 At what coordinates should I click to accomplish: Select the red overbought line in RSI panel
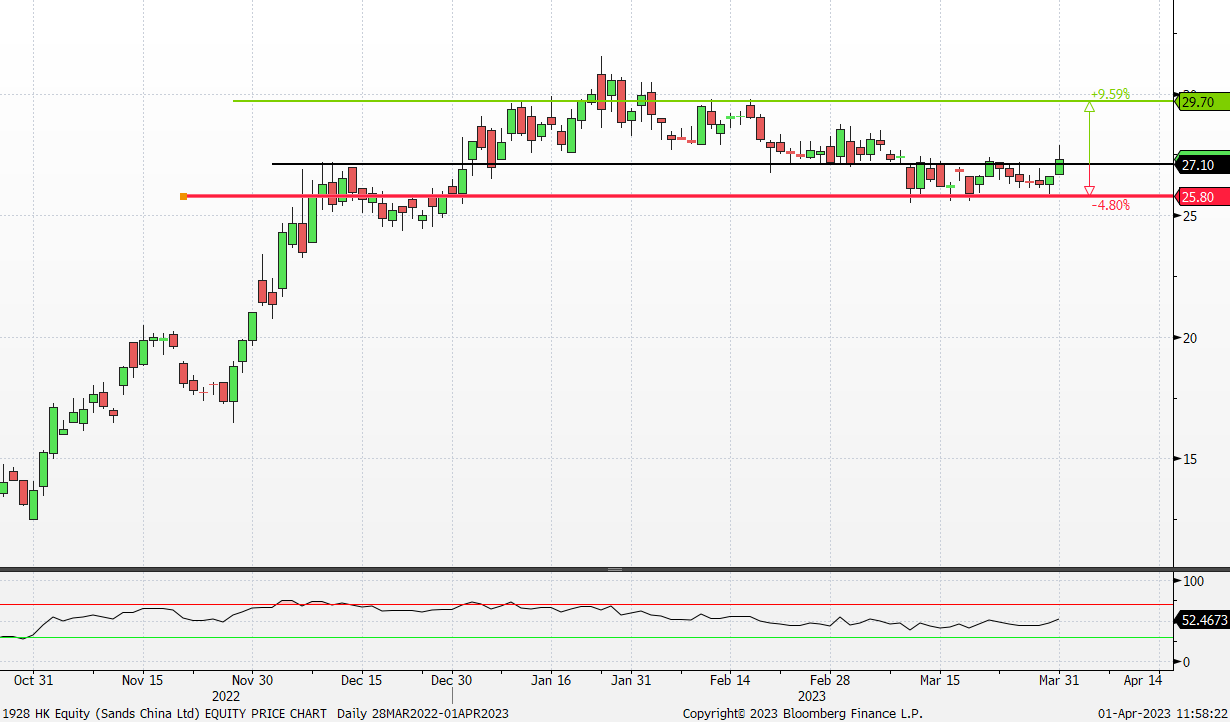[586, 604]
